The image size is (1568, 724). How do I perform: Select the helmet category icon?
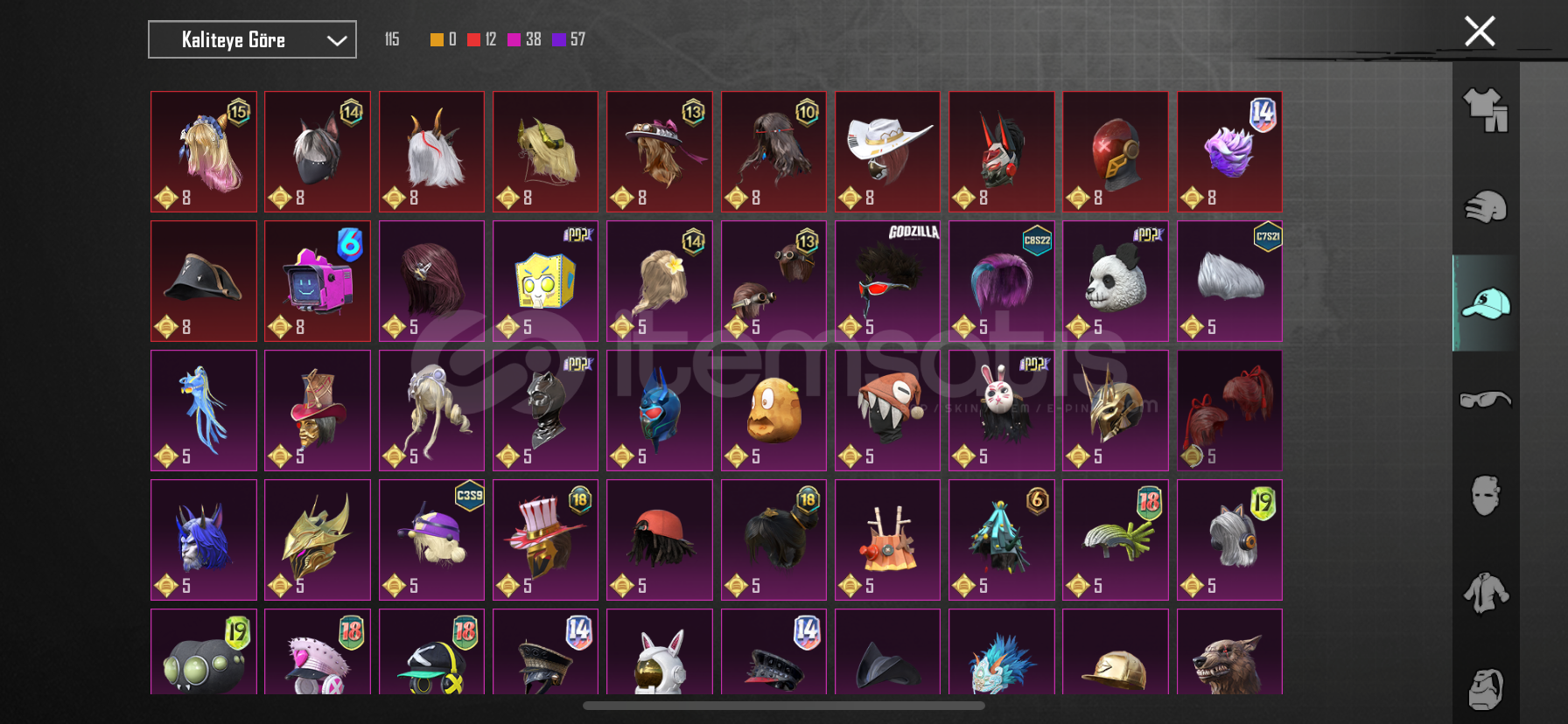tap(1486, 207)
